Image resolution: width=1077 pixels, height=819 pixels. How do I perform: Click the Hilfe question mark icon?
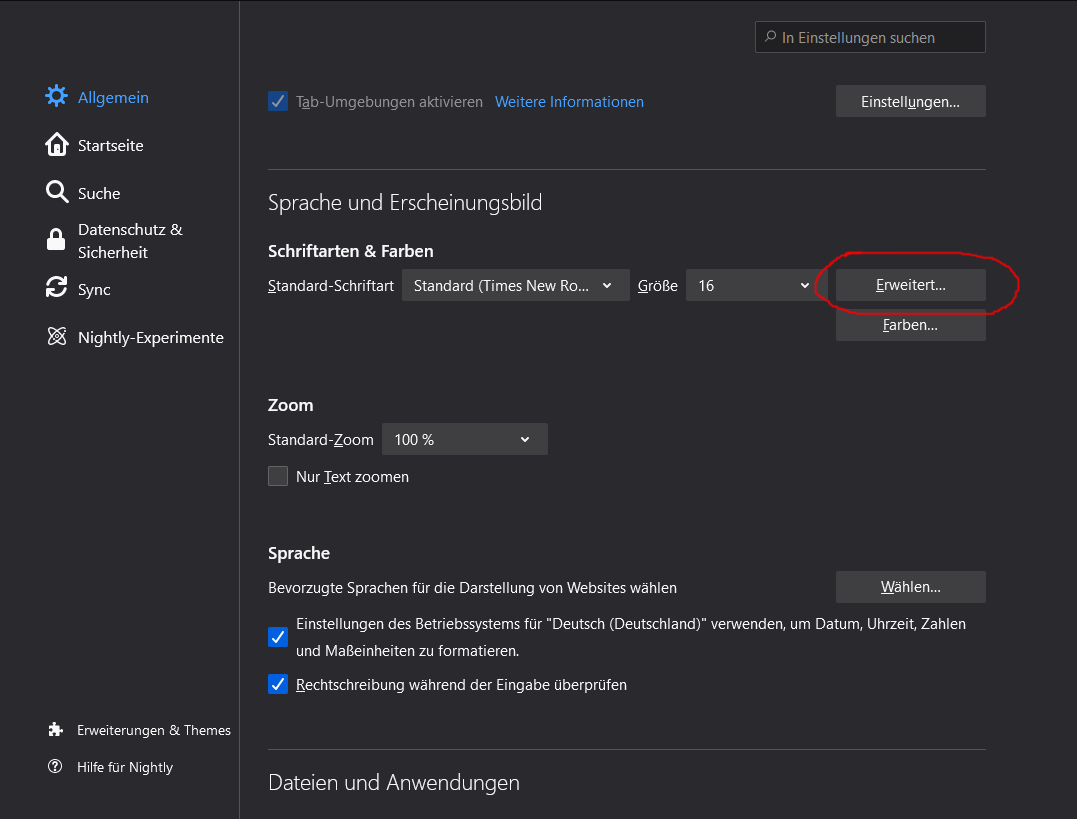pyautogui.click(x=56, y=767)
